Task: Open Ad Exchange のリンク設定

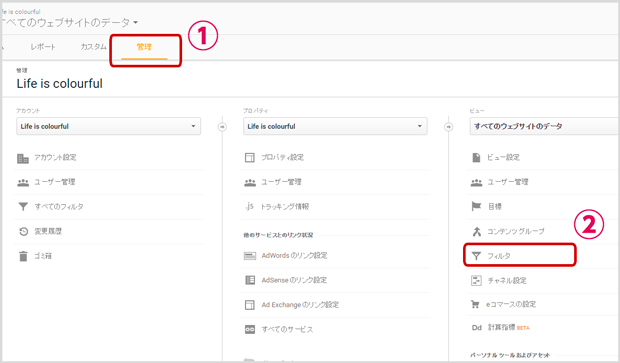Action: [300, 304]
